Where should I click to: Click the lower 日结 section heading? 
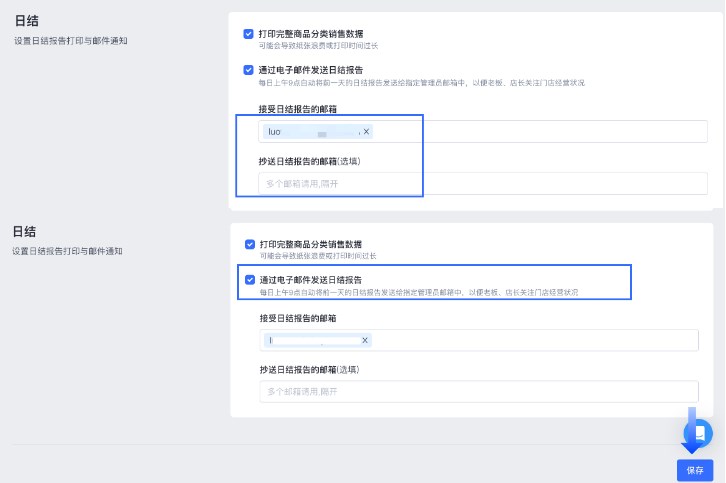25,231
